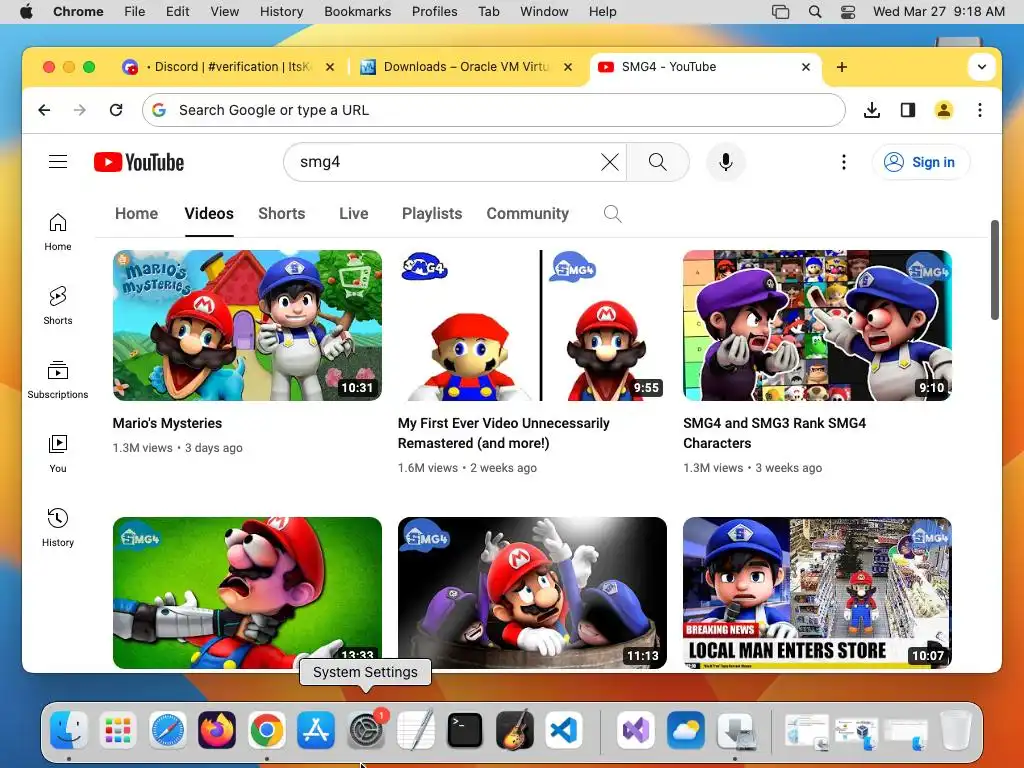
Task: Open the channel Playlists tab
Action: 432,214
